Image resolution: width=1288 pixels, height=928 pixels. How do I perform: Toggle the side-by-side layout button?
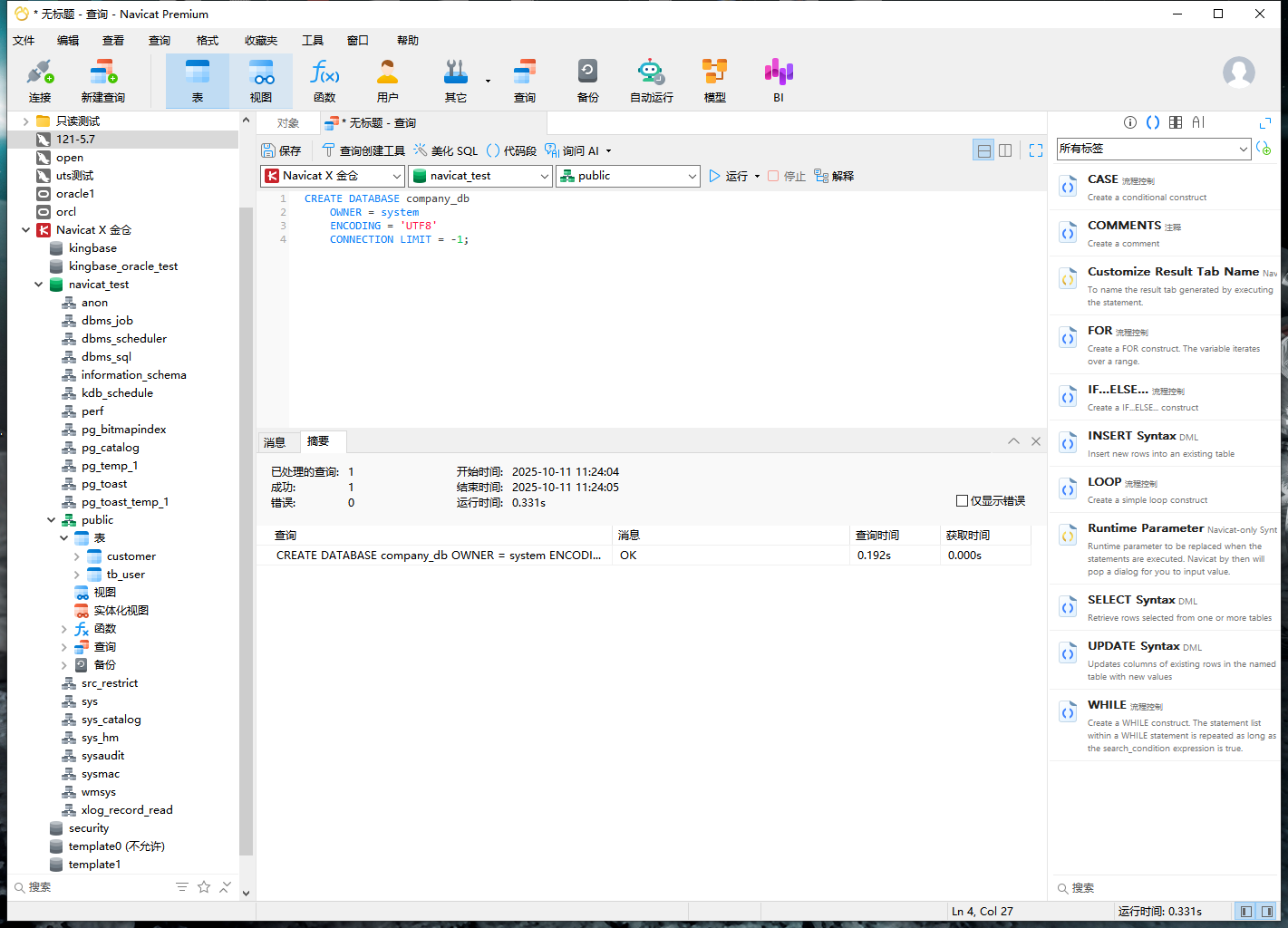[x=1005, y=150]
